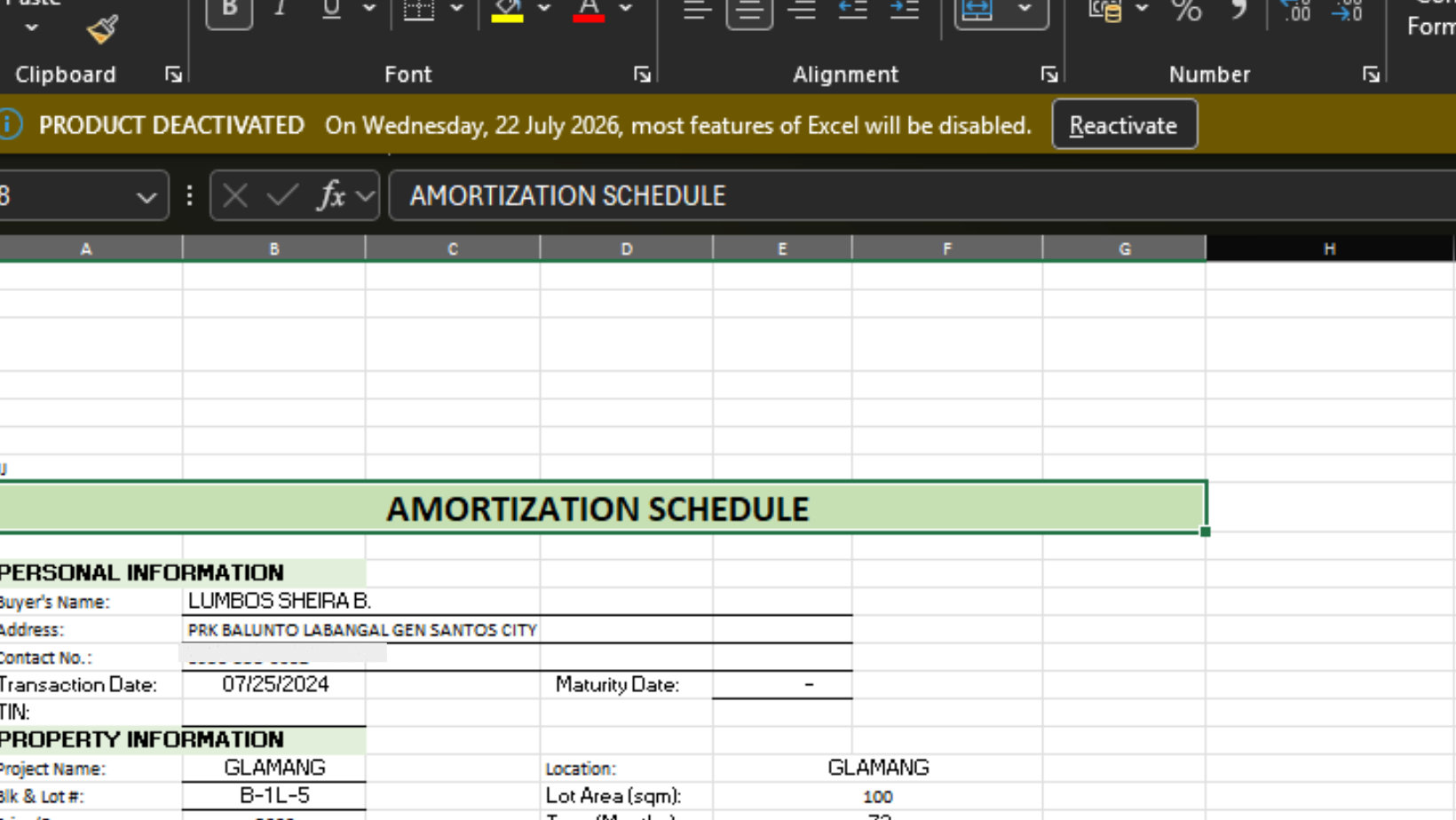Open the fill color dropdown
The width and height of the screenshot is (1456, 820).
(544, 9)
